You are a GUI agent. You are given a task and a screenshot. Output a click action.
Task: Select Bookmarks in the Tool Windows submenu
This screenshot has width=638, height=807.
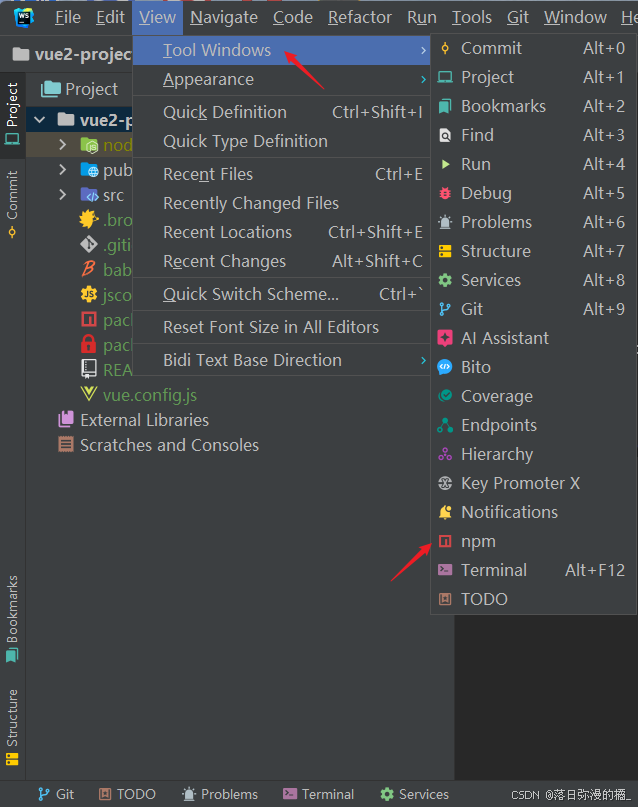[533, 106]
